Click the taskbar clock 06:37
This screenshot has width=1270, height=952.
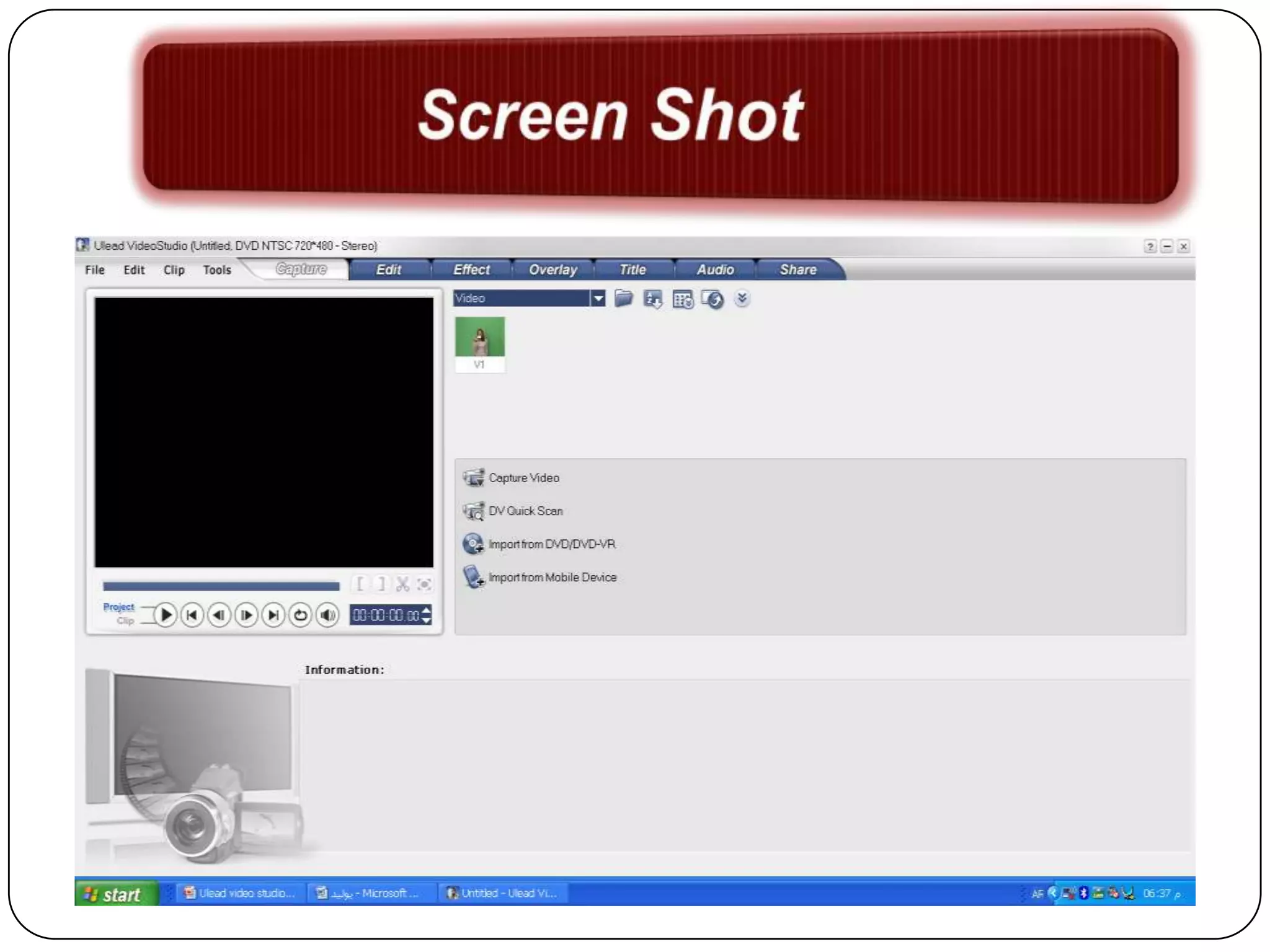pos(1161,893)
